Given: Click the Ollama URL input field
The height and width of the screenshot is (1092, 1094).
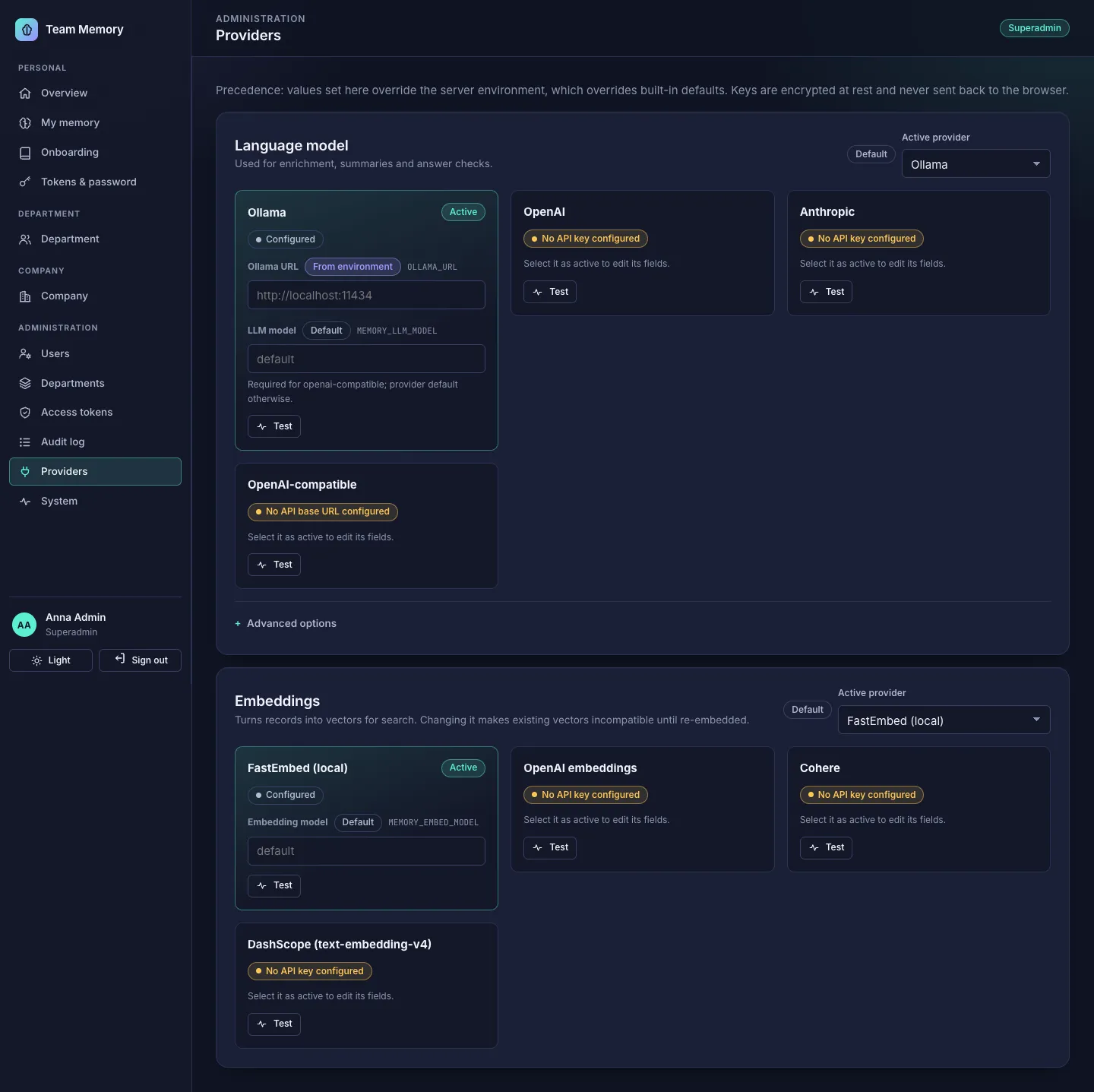Looking at the screenshot, I should [366, 296].
